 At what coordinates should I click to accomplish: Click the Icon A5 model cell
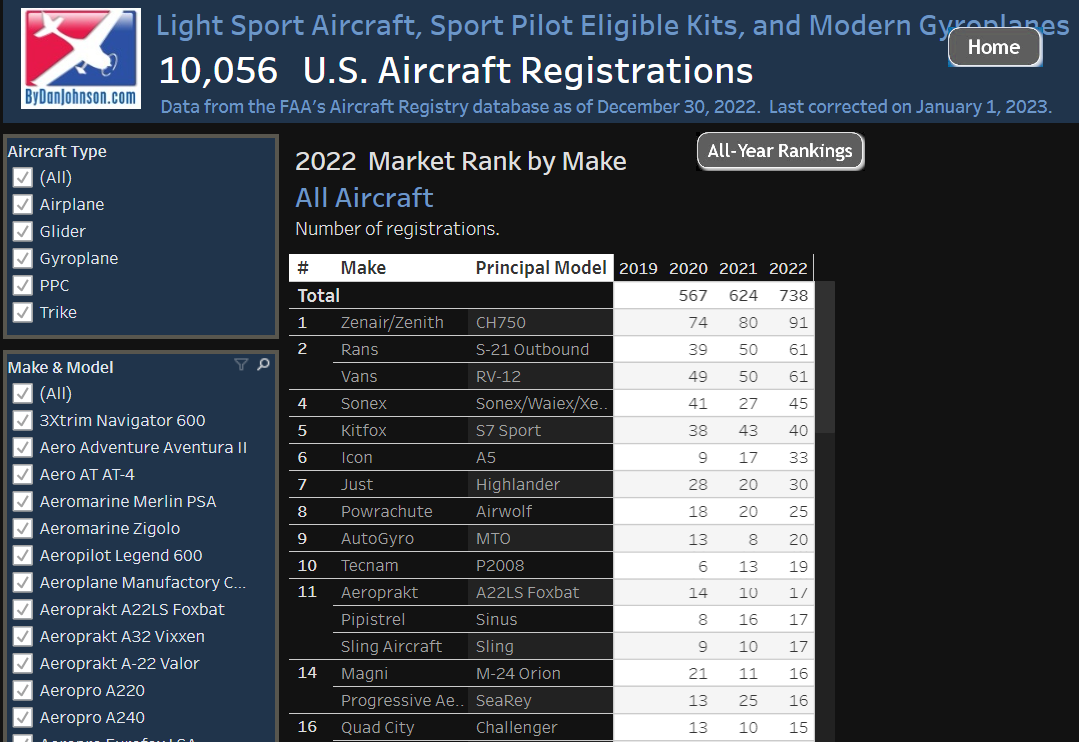click(x=486, y=458)
